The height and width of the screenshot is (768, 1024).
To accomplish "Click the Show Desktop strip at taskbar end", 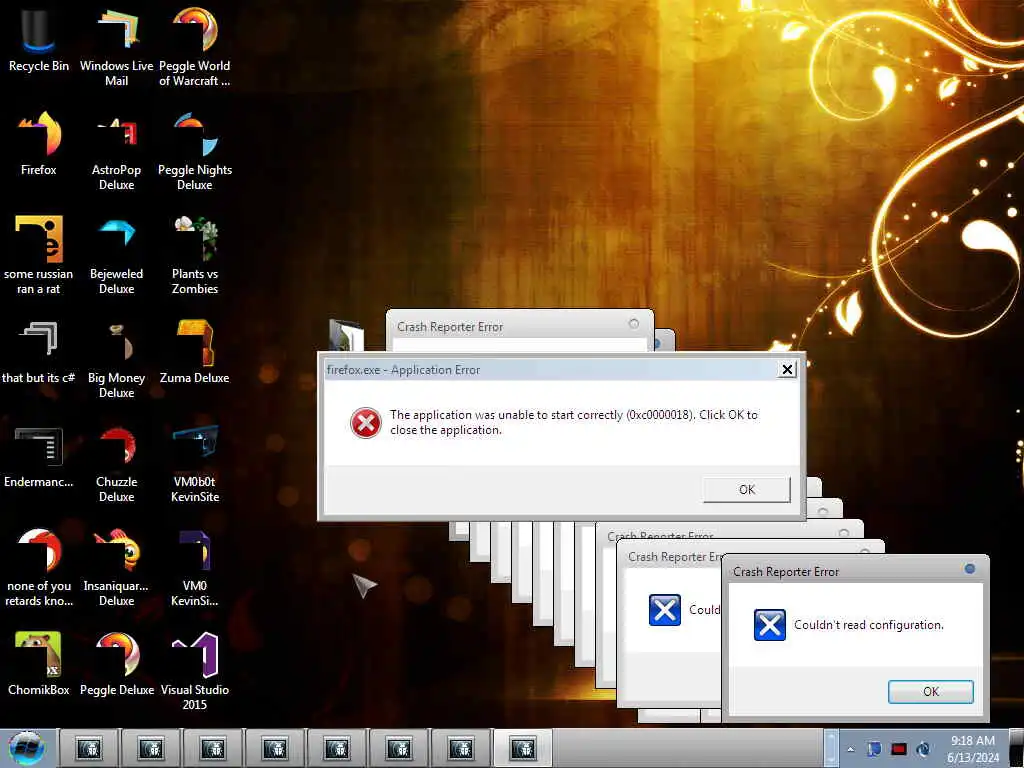I will (x=1015, y=748).
